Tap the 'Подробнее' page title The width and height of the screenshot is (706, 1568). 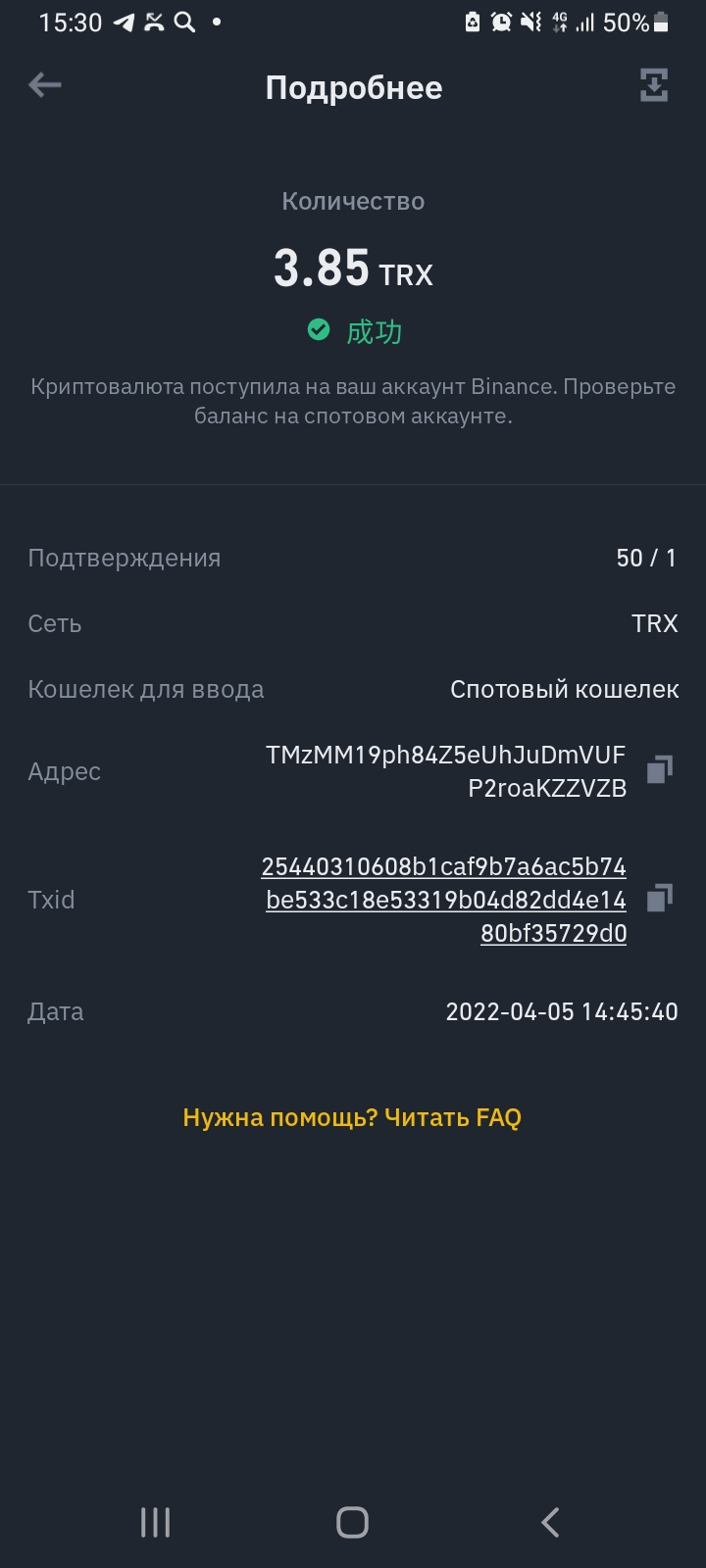pyautogui.click(x=354, y=88)
